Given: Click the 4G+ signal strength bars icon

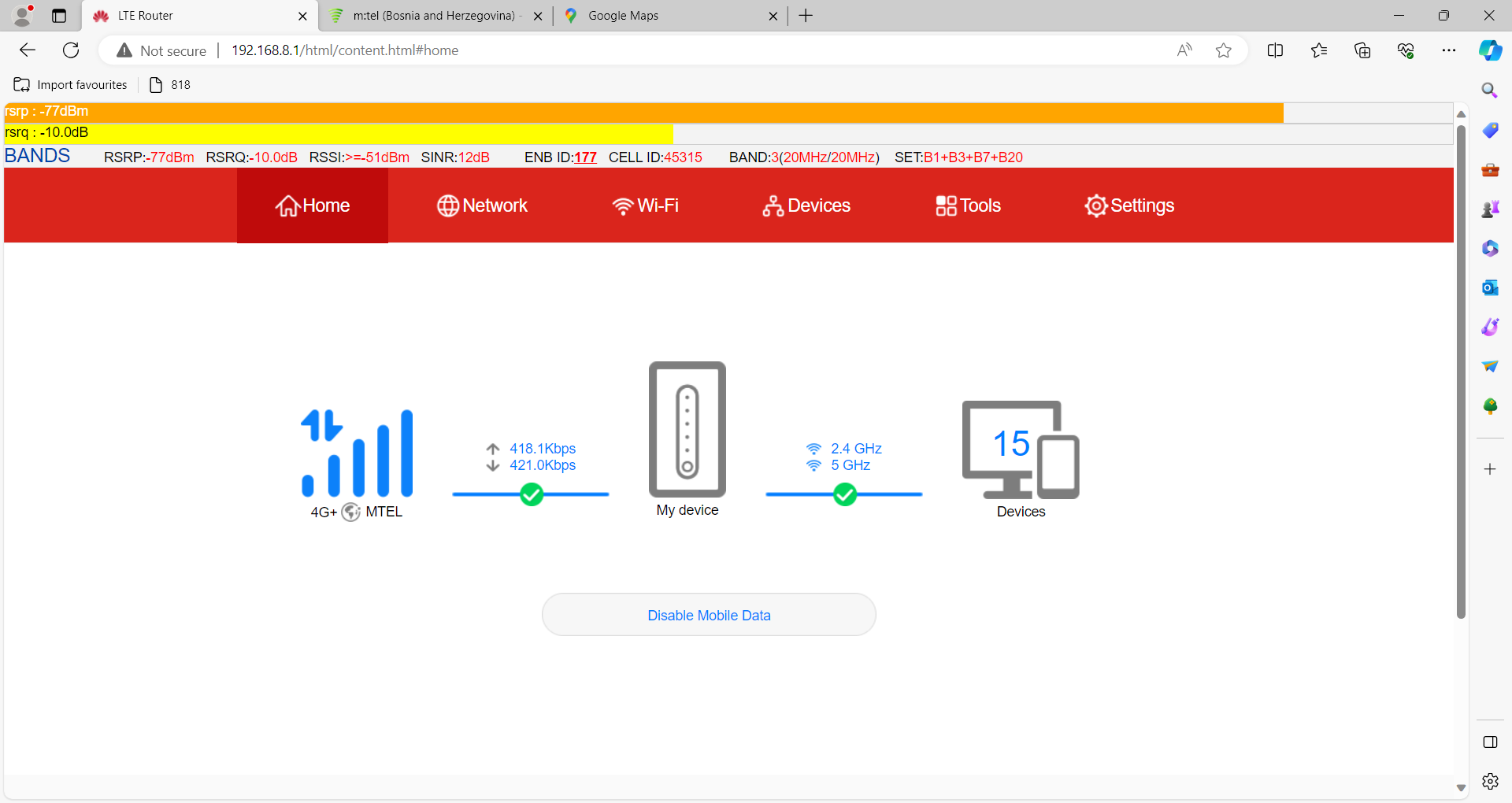Looking at the screenshot, I should click(357, 453).
